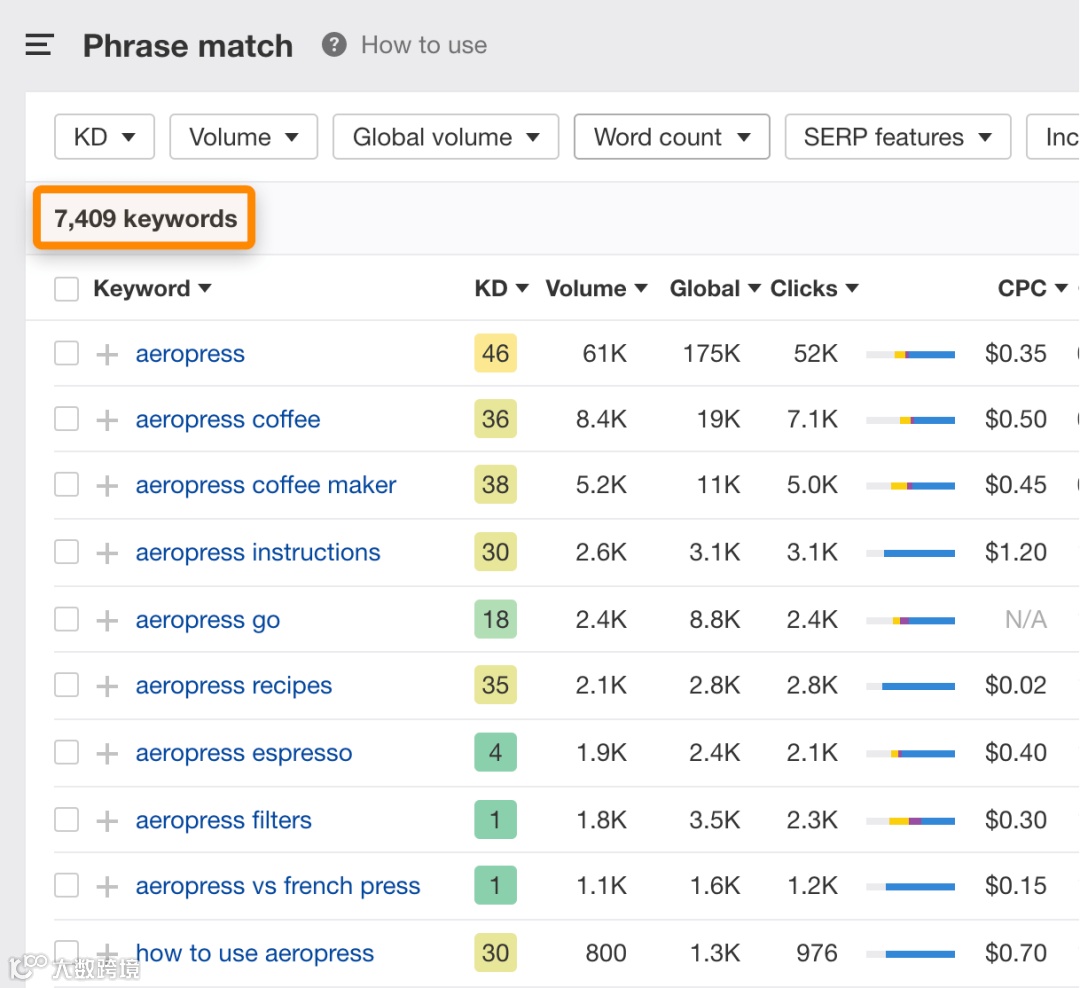The width and height of the screenshot is (1080, 988).
Task: Toggle the select-all Keyword checkbox
Action: pos(66,289)
